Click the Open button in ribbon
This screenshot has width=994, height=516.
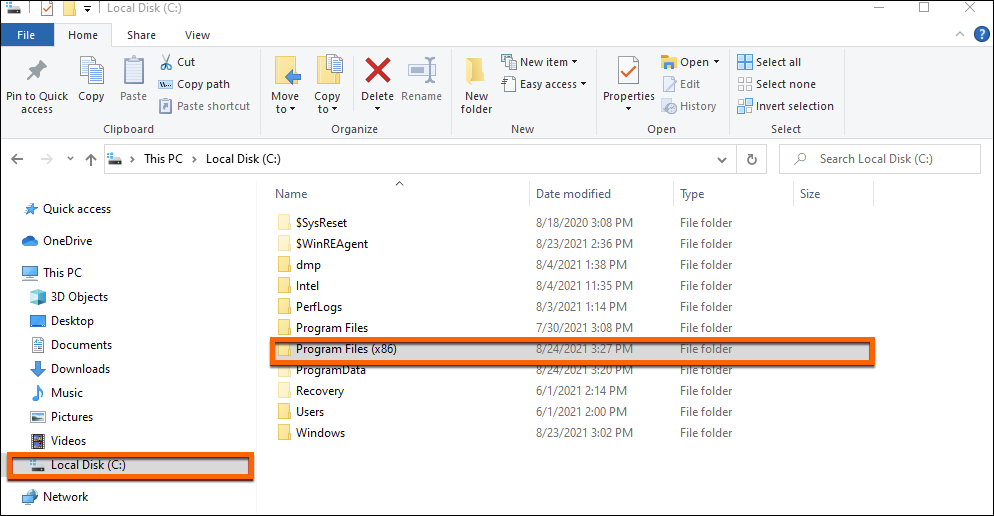(685, 62)
